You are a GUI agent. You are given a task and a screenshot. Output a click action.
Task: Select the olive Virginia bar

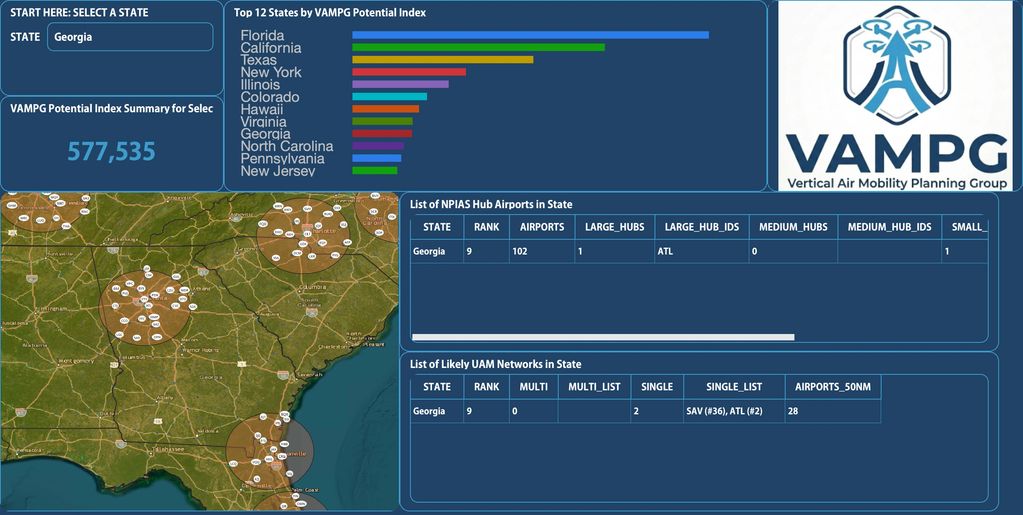click(x=382, y=121)
